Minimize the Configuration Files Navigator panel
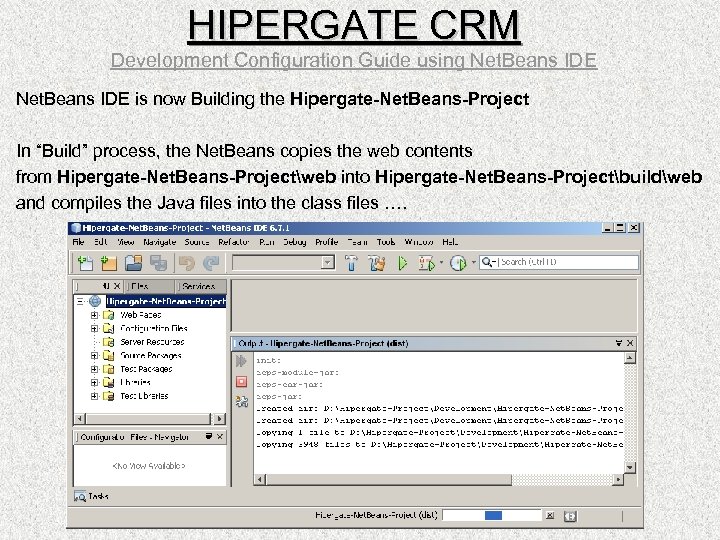720x540 pixels. (209, 436)
